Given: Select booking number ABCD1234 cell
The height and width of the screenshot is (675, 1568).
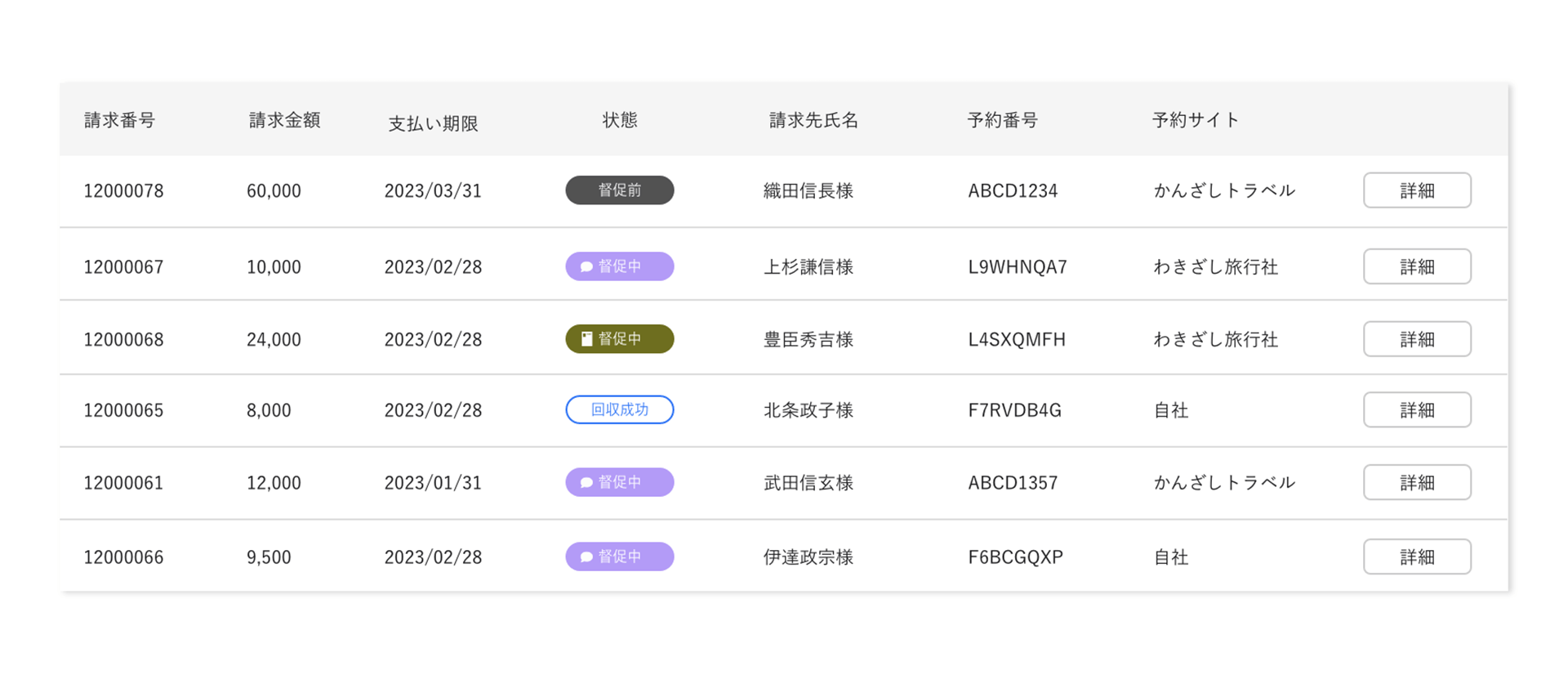Looking at the screenshot, I should point(1013,191).
